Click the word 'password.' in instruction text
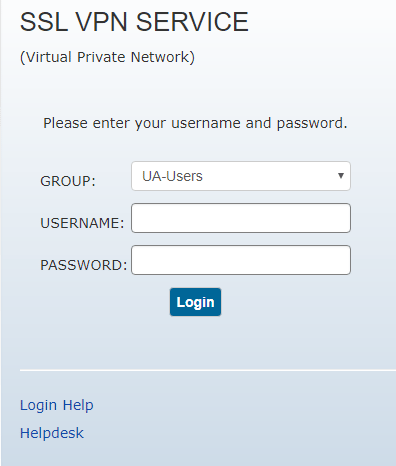 point(312,124)
